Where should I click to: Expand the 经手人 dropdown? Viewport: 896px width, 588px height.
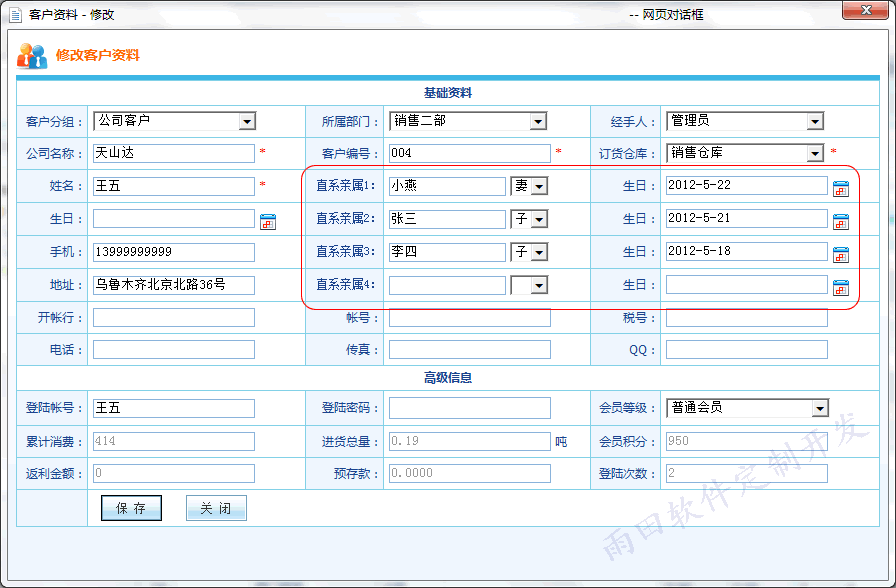coord(815,122)
